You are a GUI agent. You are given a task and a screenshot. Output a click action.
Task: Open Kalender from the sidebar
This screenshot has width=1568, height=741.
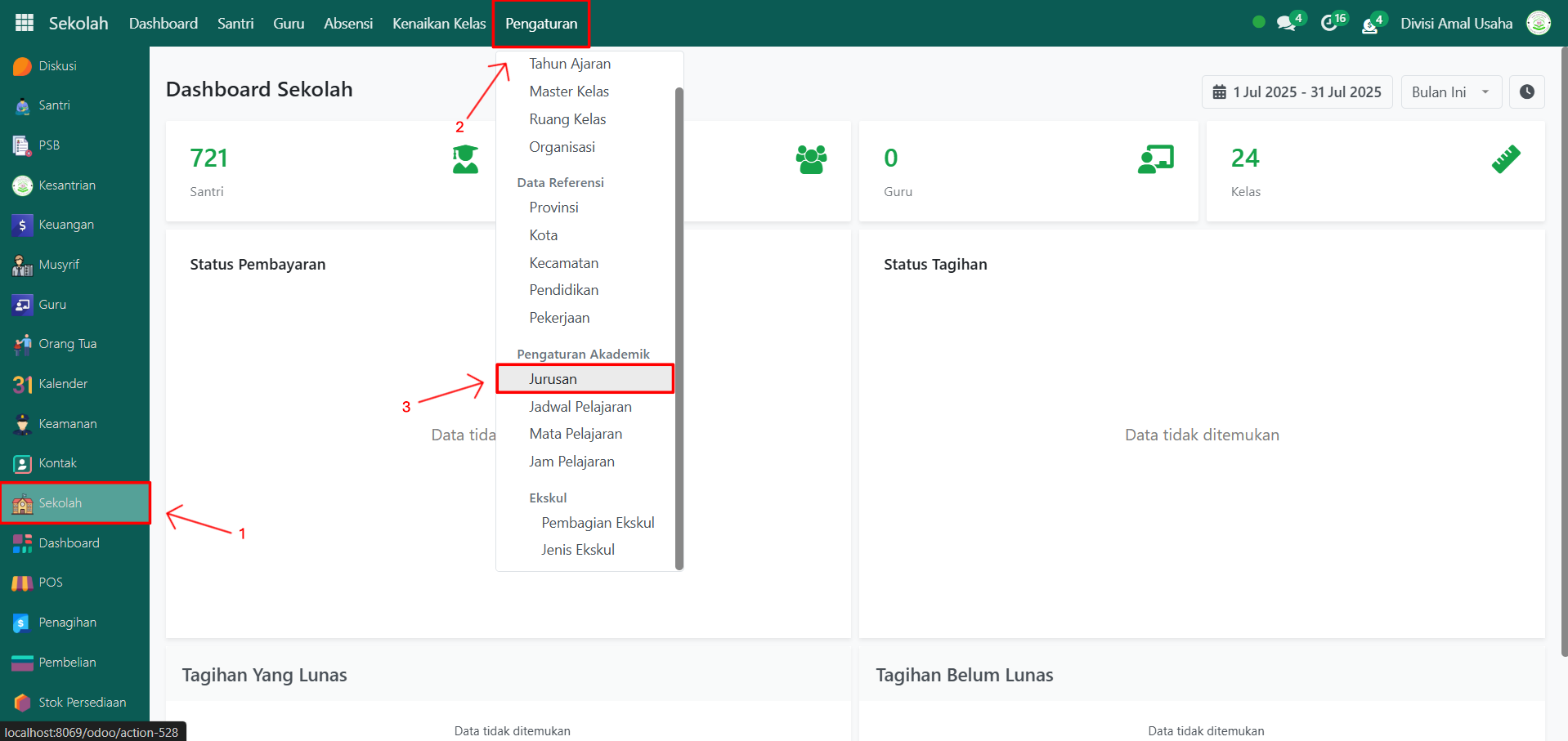click(62, 384)
